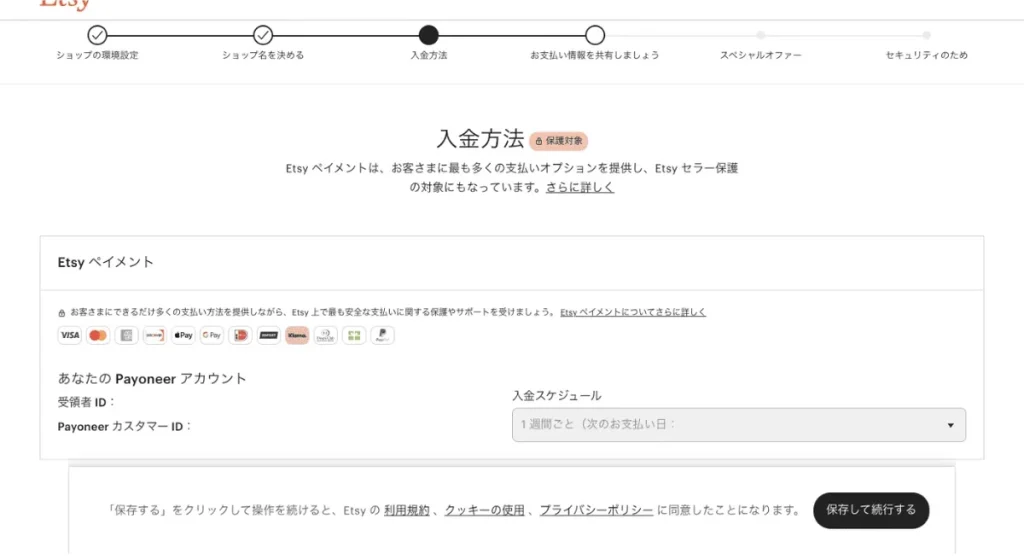Click the gray American Express card icon
Image resolution: width=1024 pixels, height=559 pixels.
(x=126, y=335)
